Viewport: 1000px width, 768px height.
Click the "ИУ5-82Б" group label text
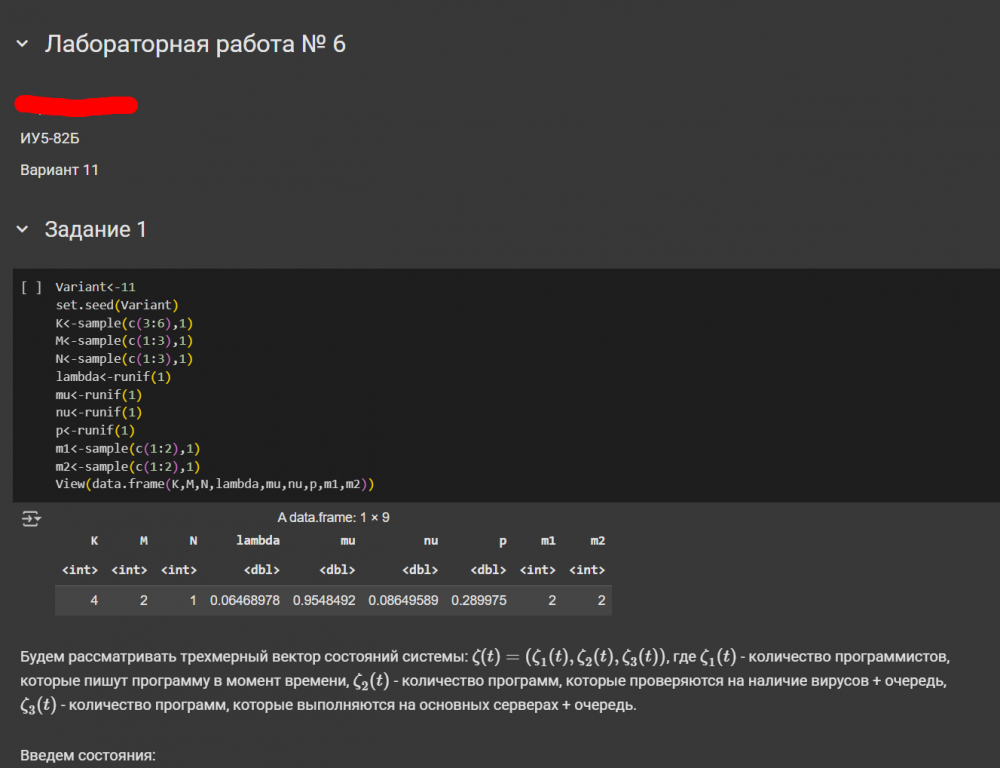pos(50,138)
